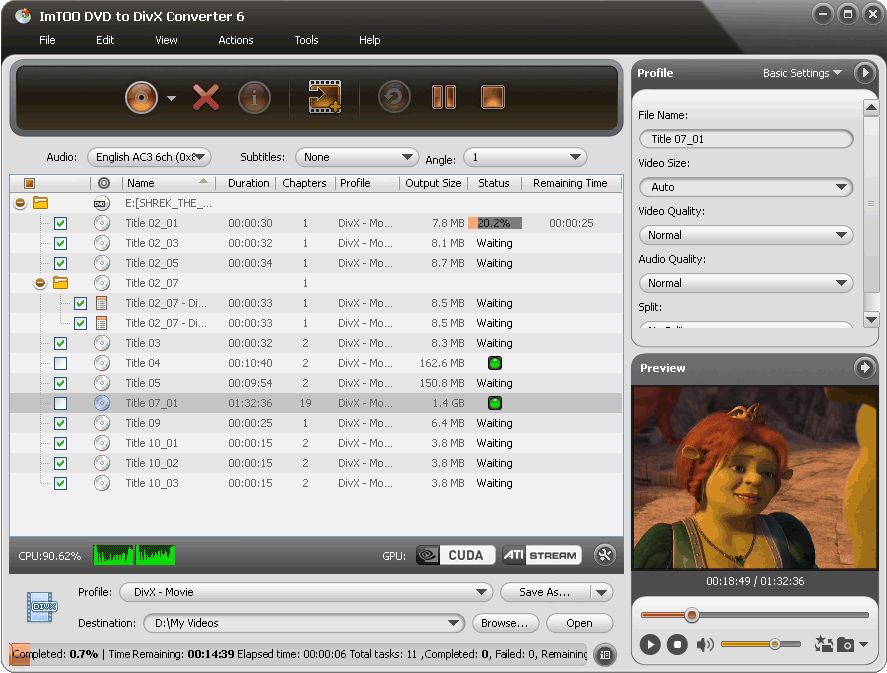
Task: Click the NVIDIA CUDA GPU button
Action: pyautogui.click(x=455, y=555)
